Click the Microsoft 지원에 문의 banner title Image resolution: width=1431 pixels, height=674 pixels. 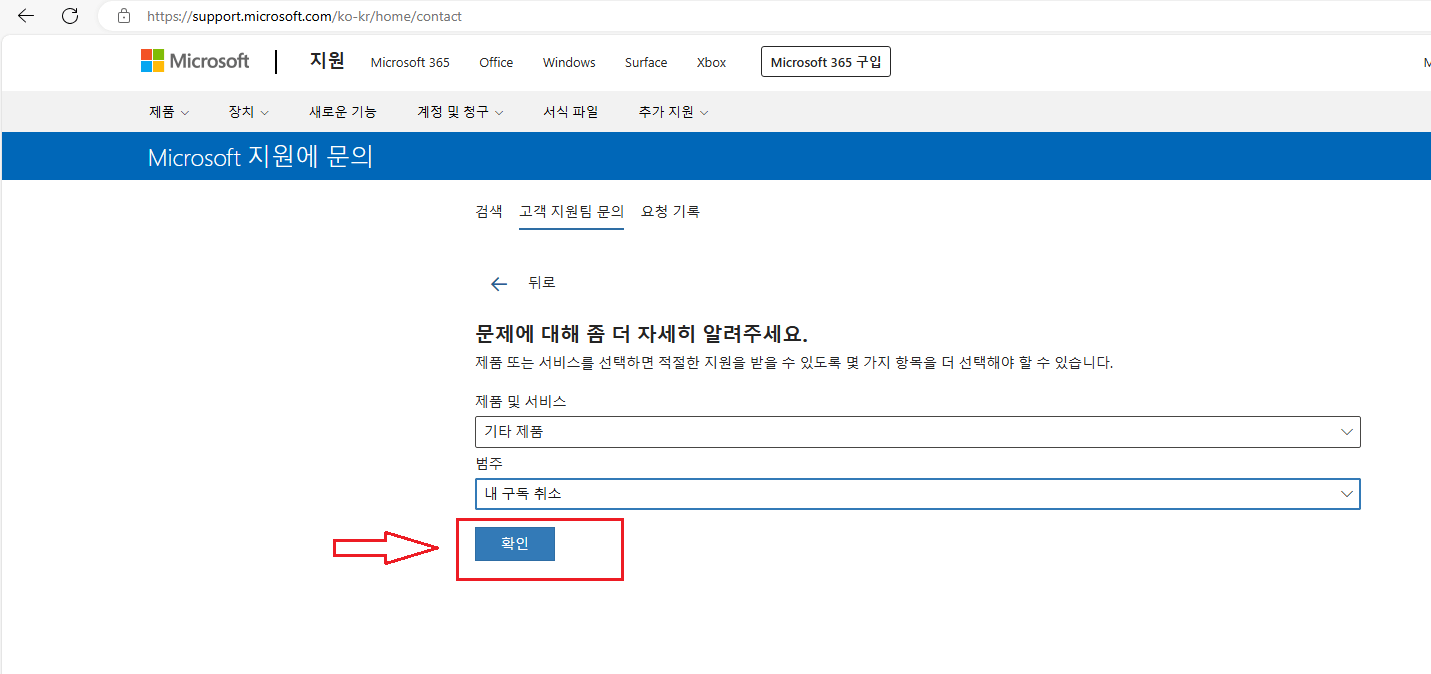coord(260,157)
